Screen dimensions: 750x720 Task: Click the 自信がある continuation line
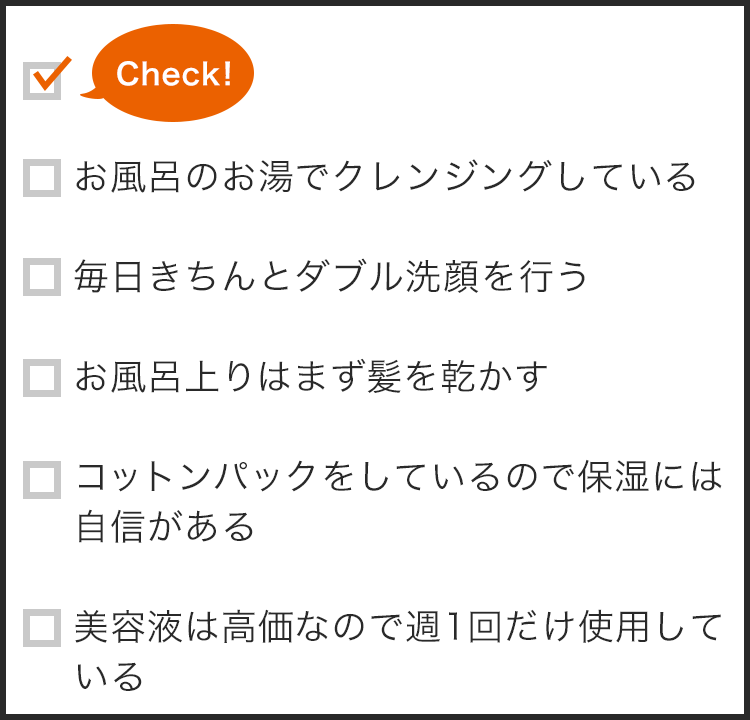(x=165, y=526)
